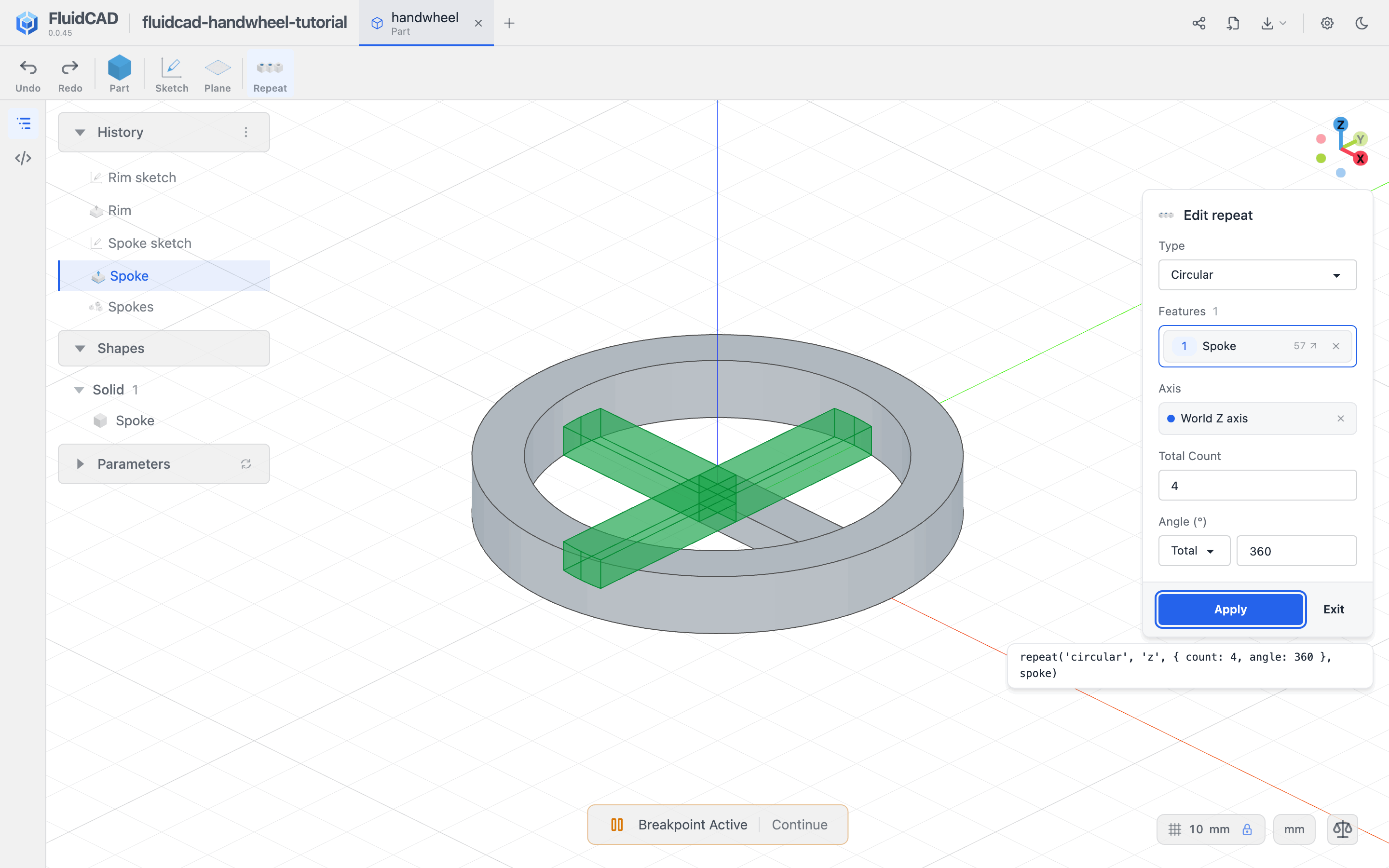Toggle the grid size lock icon
The height and width of the screenshot is (868, 1389).
[1247, 829]
